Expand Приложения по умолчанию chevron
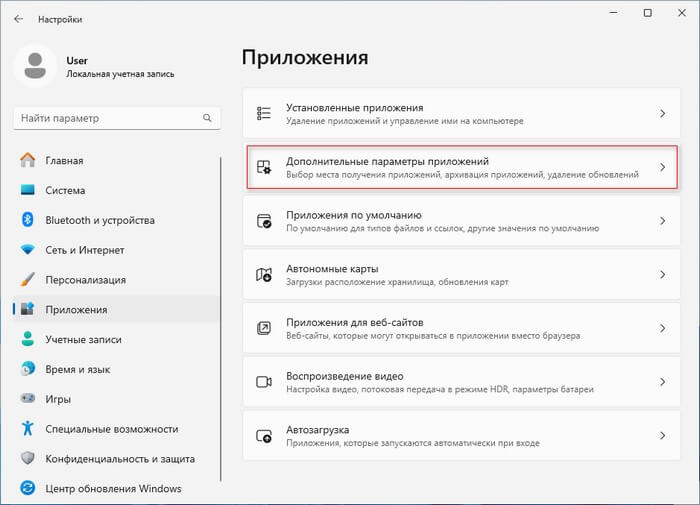This screenshot has width=700, height=505. click(x=662, y=221)
